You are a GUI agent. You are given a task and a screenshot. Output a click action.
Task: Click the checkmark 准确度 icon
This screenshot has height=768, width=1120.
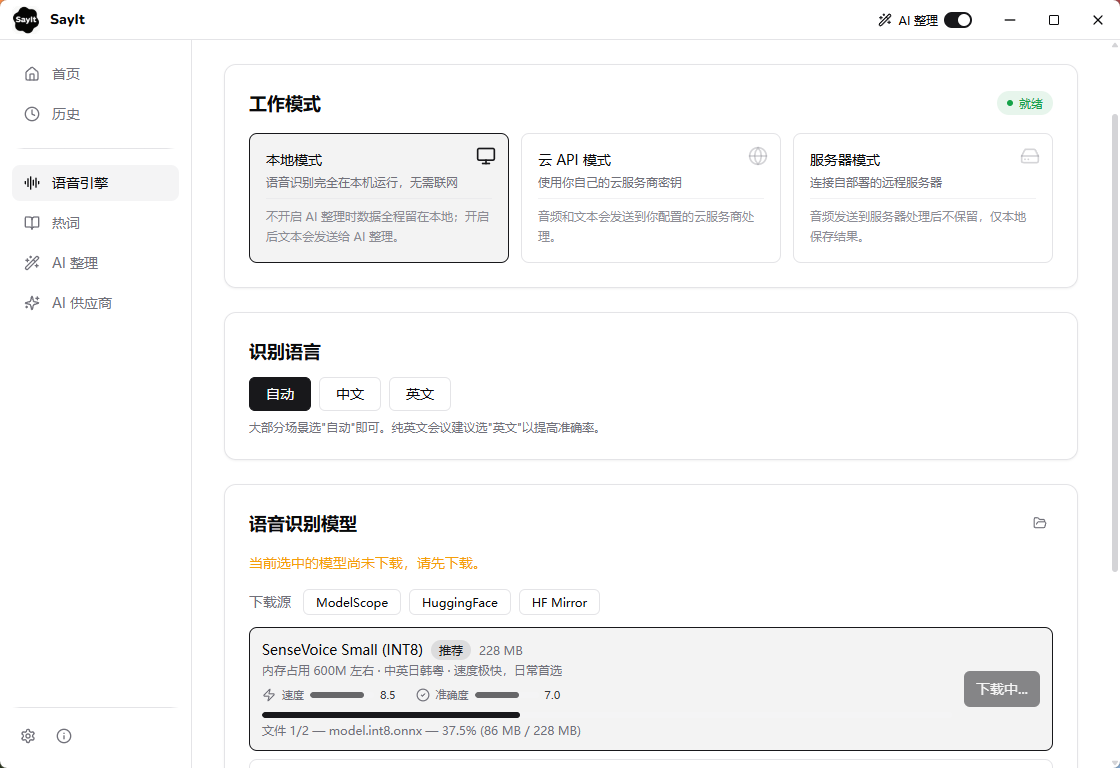(x=423, y=695)
